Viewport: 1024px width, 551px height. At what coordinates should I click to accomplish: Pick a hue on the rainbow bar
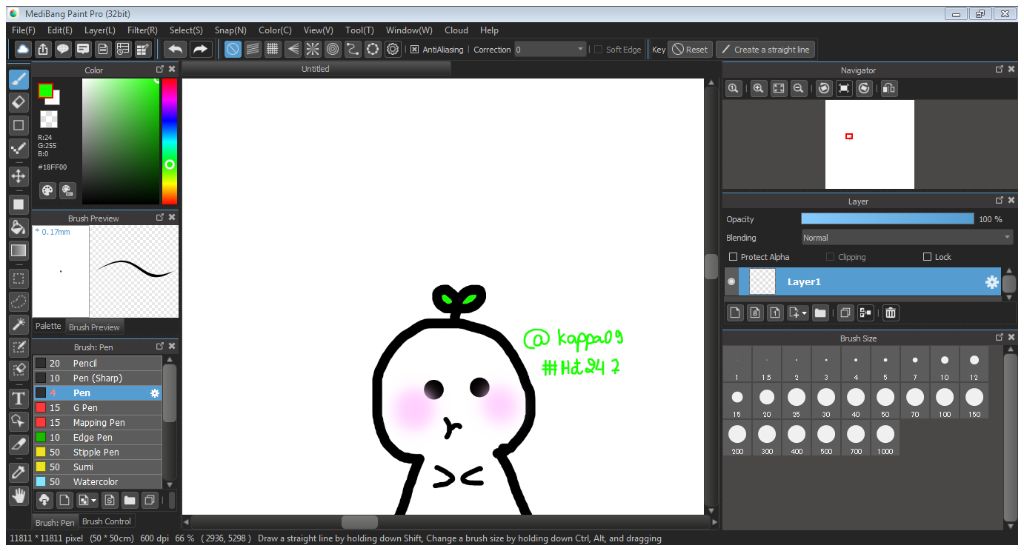[x=169, y=141]
